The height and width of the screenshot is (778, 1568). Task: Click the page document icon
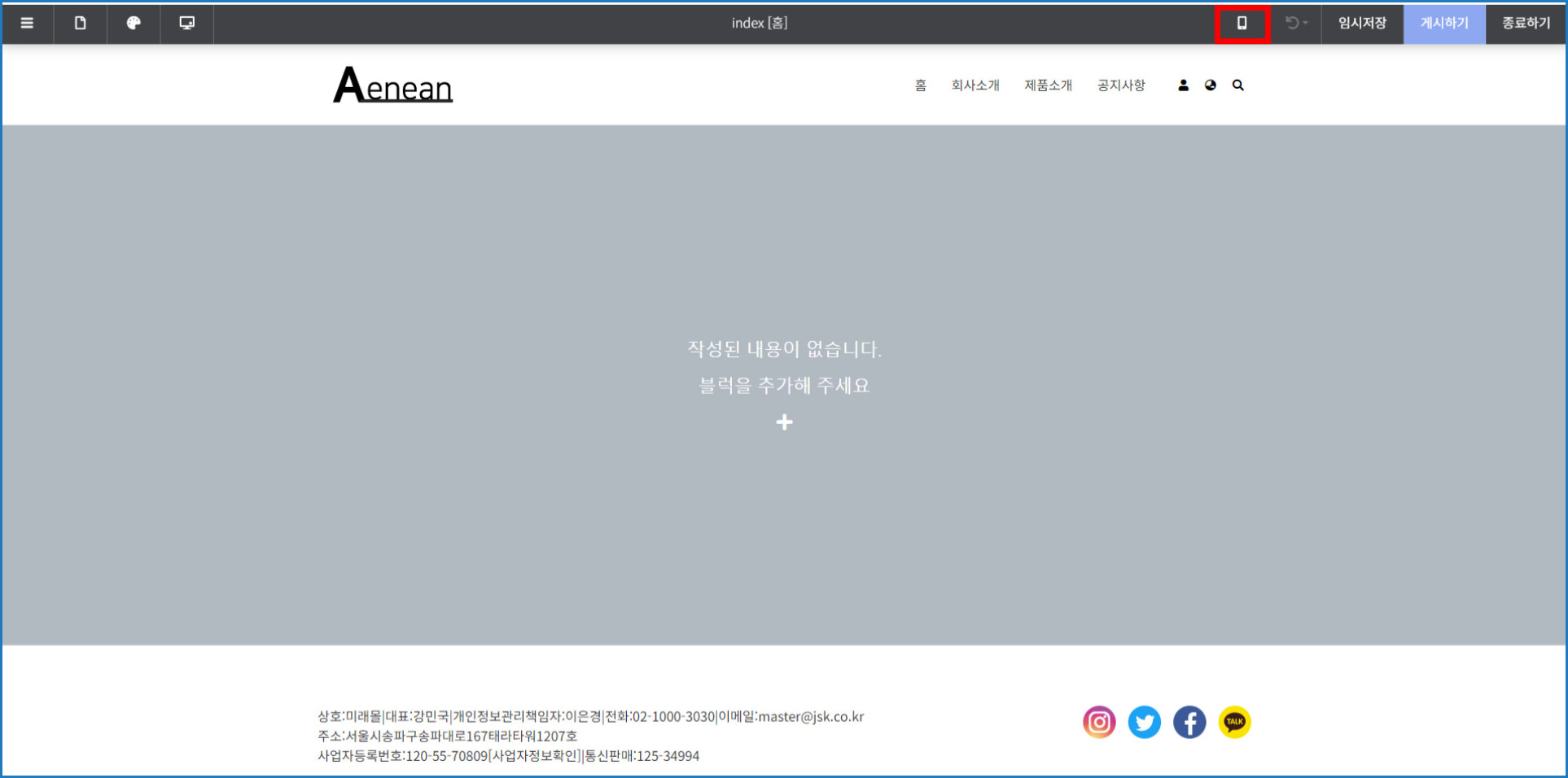click(80, 23)
